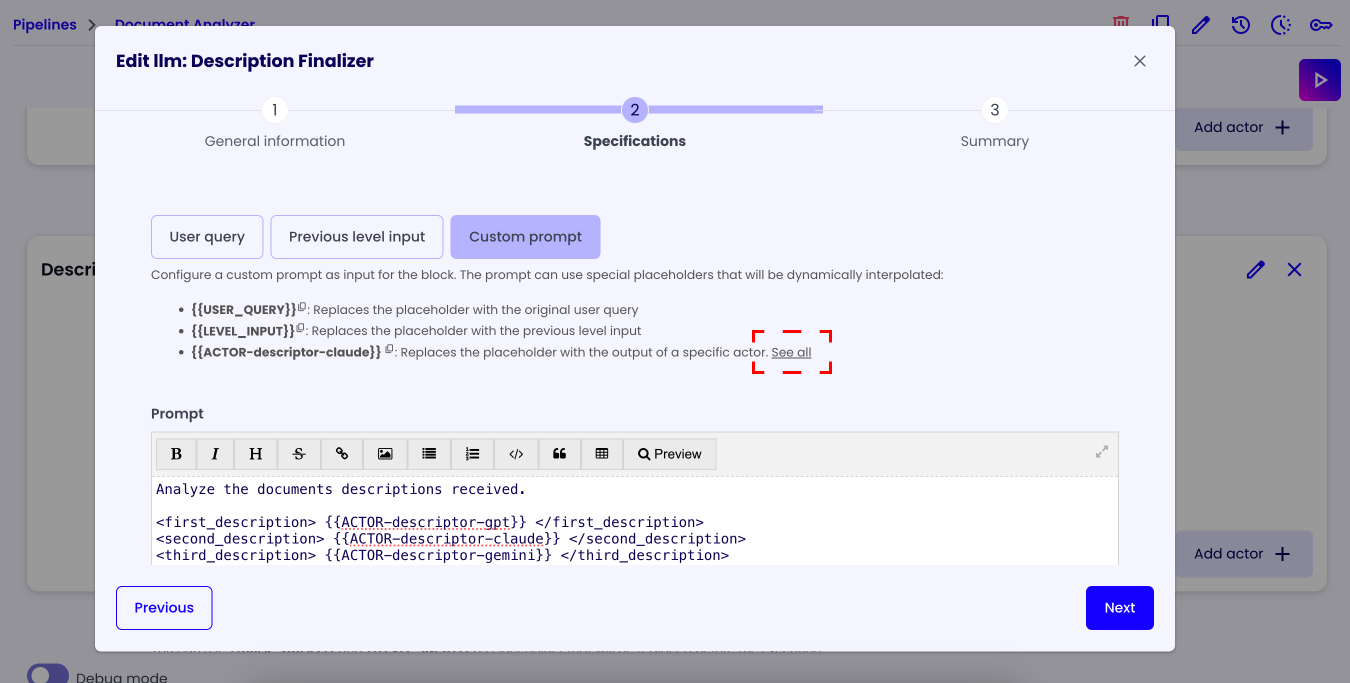Click the duplicate pipeline icon in top bar

pyautogui.click(x=1161, y=23)
